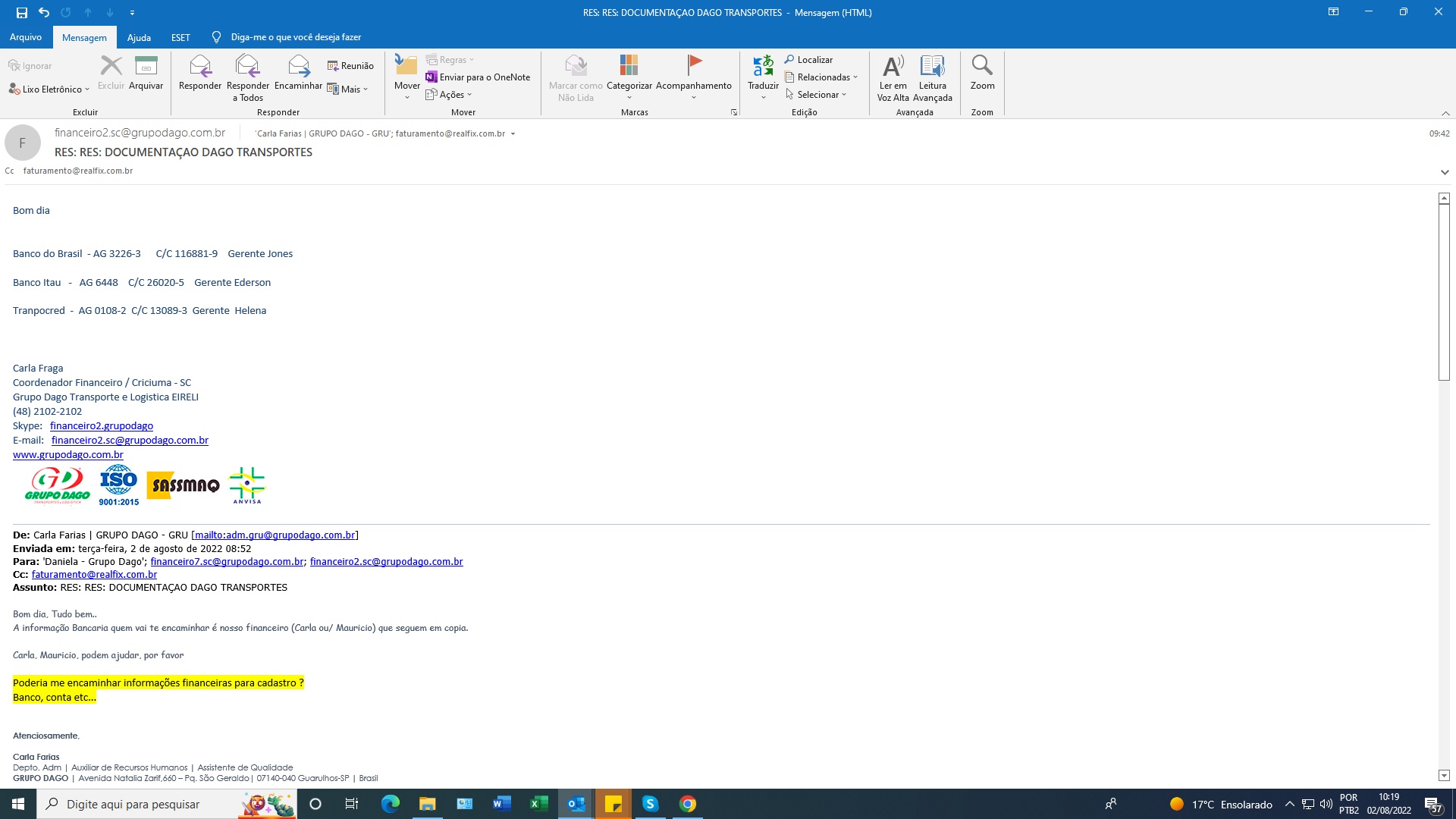Screen dimensions: 1456x819
Task: Open www.grupodago.com.br link in signature
Action: [x=67, y=455]
